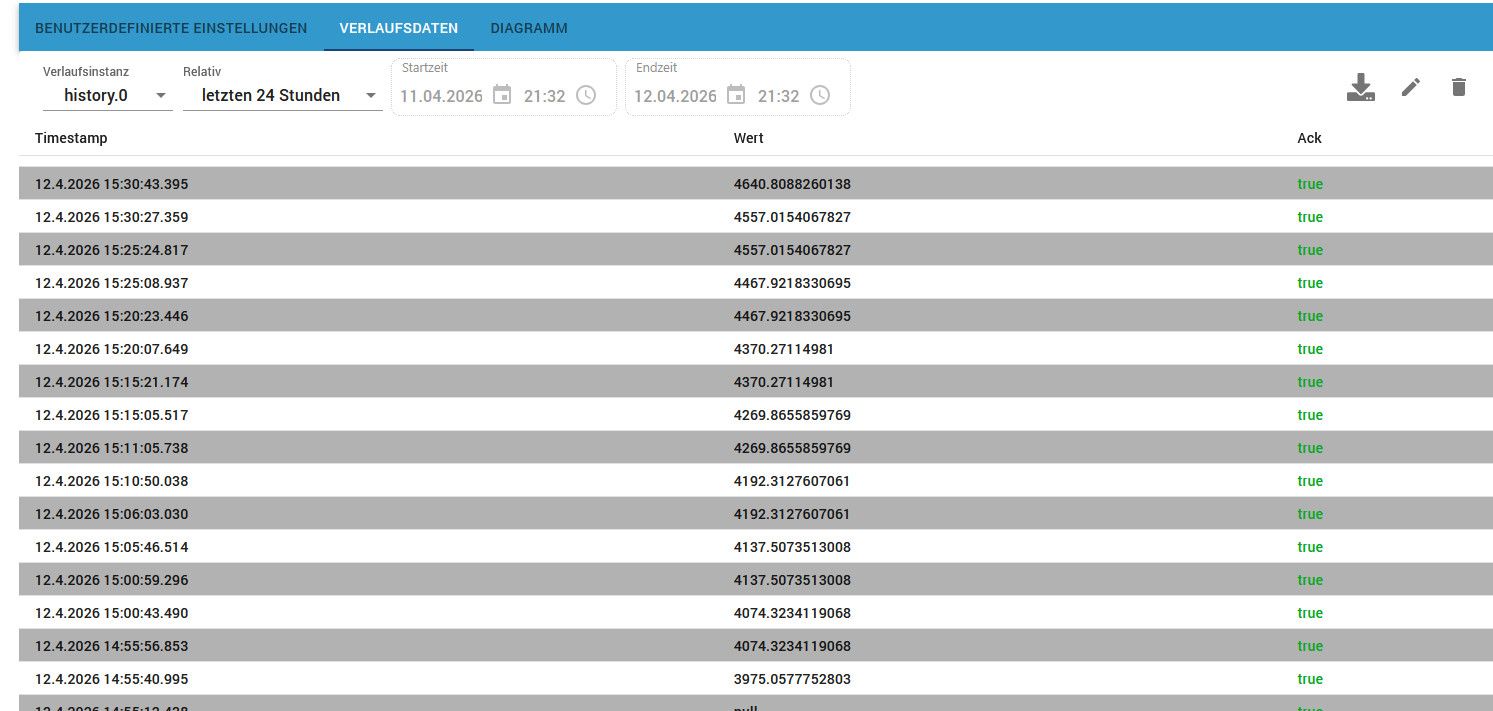Screen dimensions: 1493x711
Task: Select row with timestamp 15:00:43.490
Action: 756,613
